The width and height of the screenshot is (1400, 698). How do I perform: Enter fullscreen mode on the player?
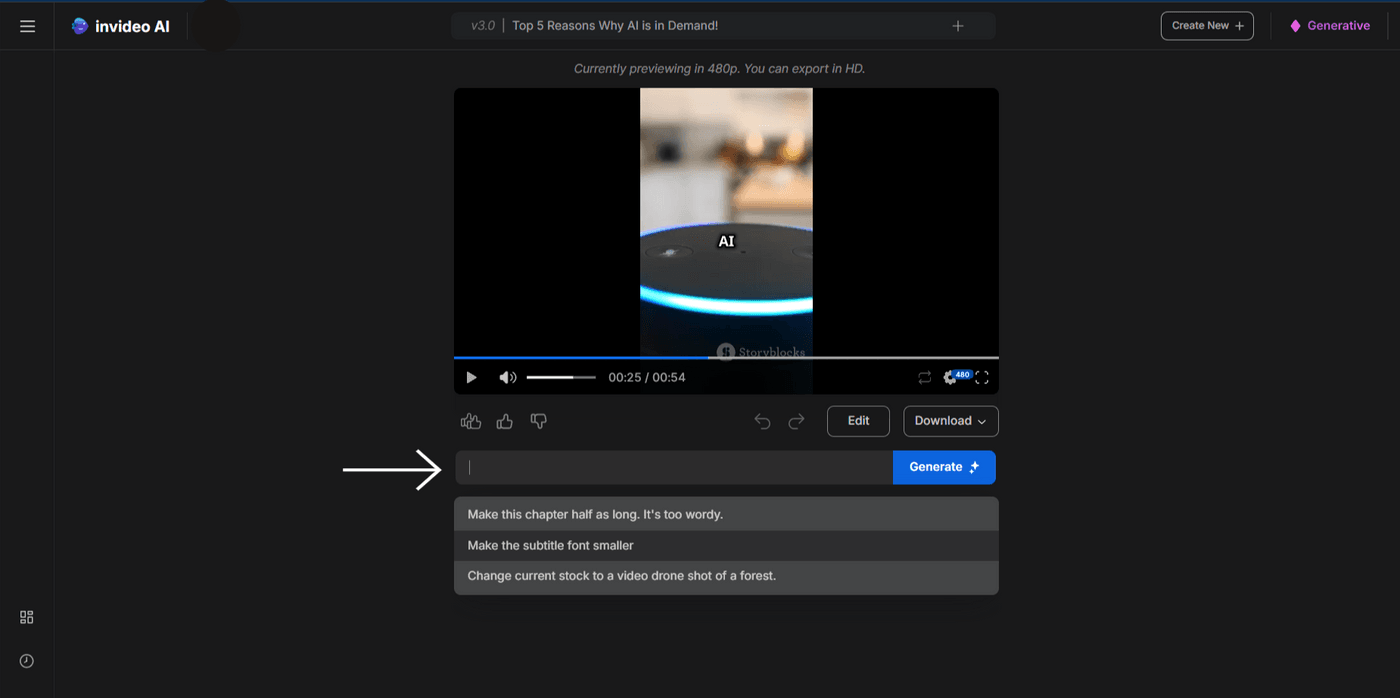pos(981,377)
